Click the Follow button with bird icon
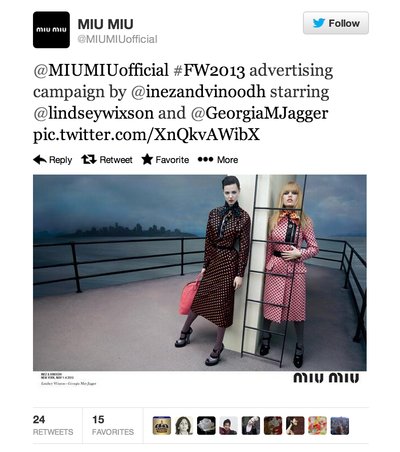The image size is (400, 452). click(336, 23)
